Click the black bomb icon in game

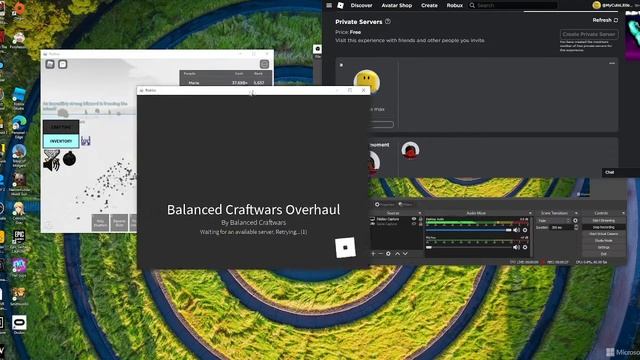(x=69, y=158)
